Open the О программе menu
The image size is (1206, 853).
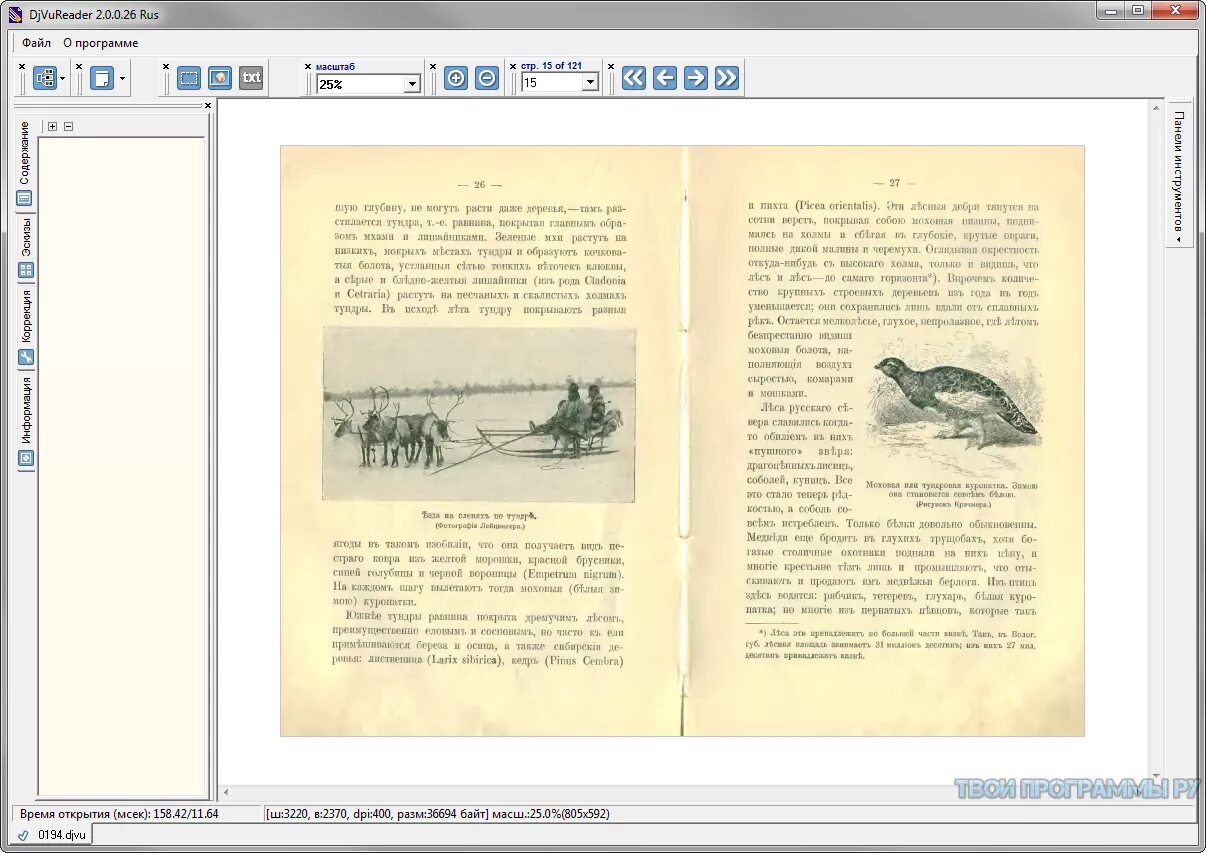tap(101, 43)
